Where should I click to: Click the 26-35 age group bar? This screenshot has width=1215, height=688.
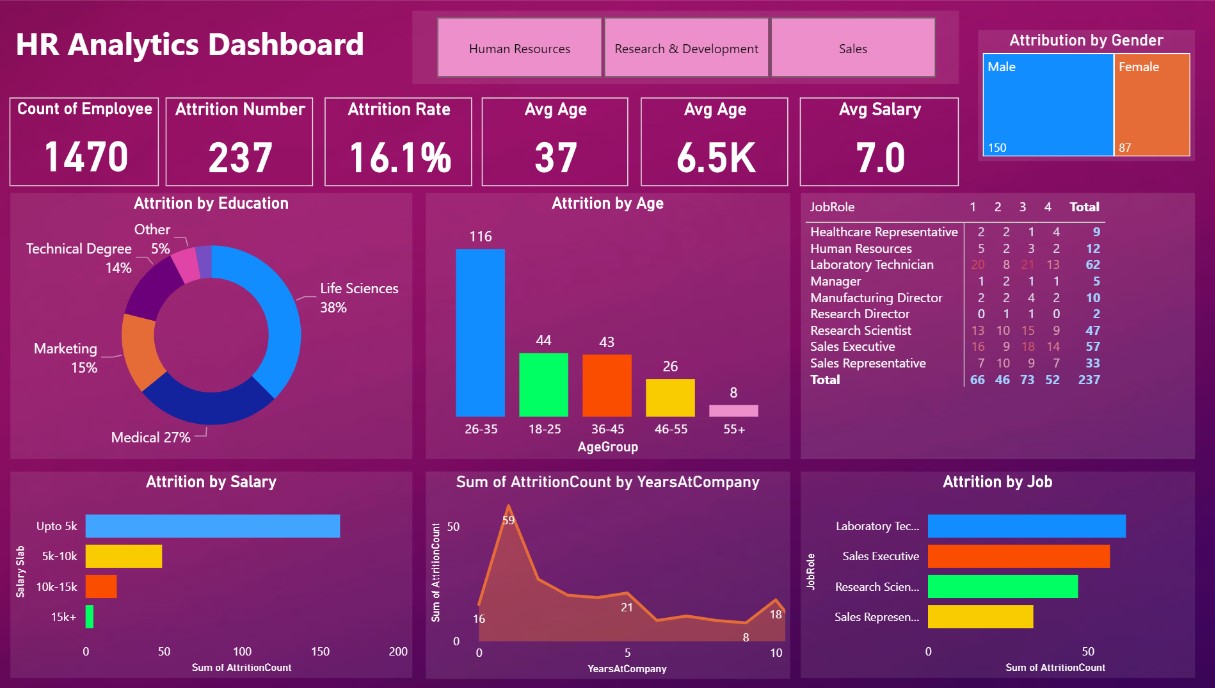[481, 330]
